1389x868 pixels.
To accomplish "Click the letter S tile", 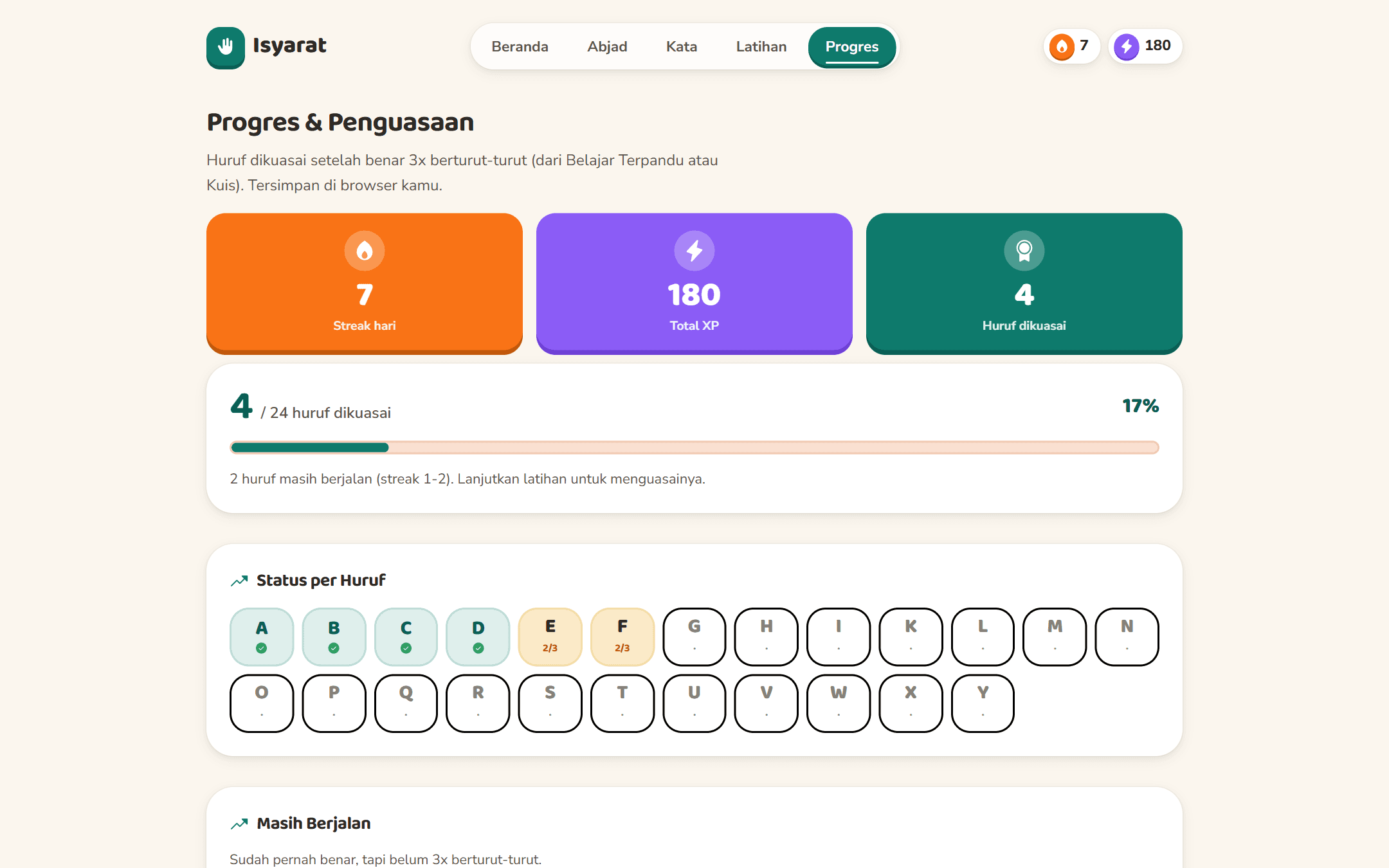I will (x=550, y=703).
